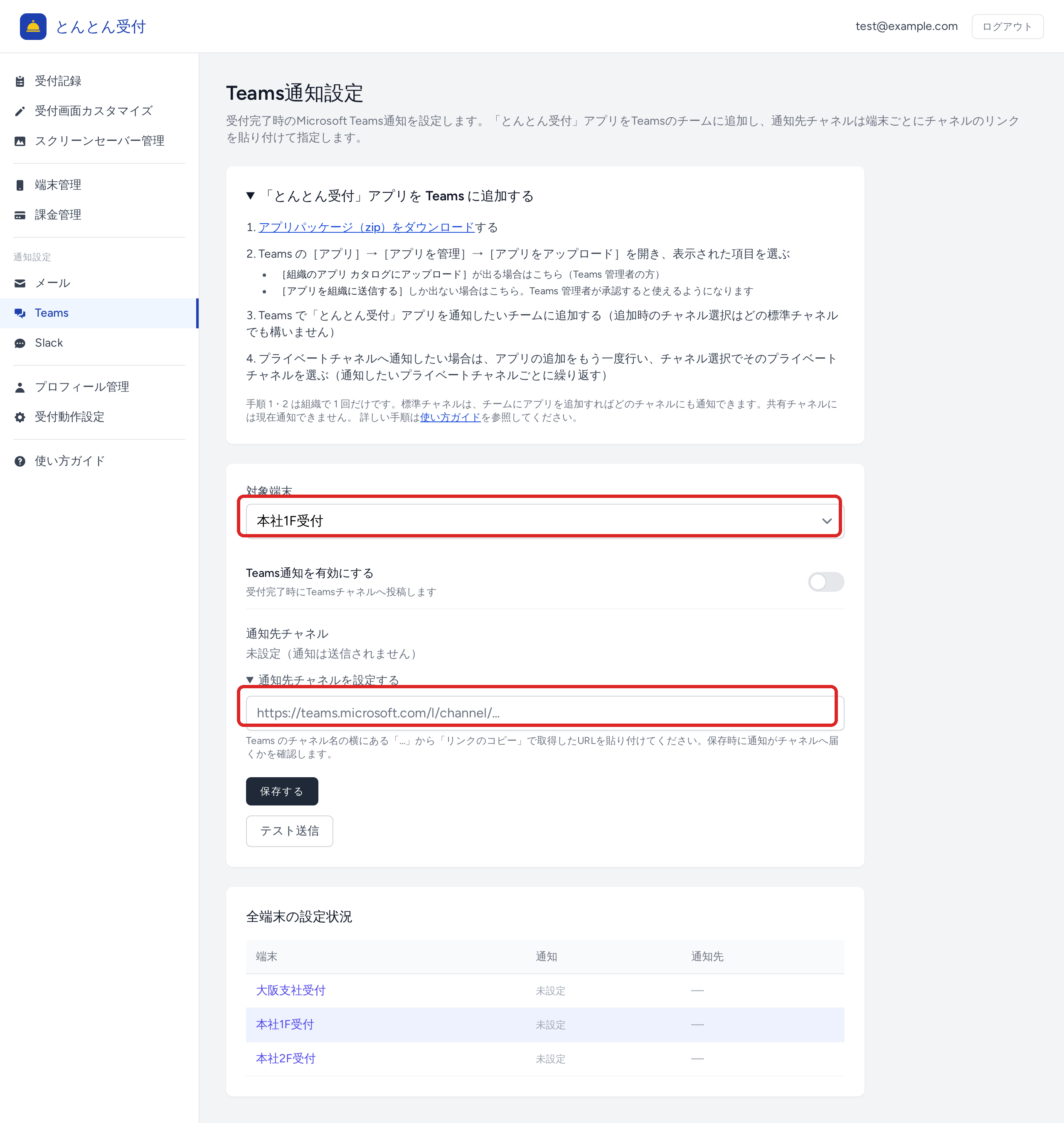1064x1123 pixels.
Task: Click the ログアウト button
Action: tap(1007, 27)
